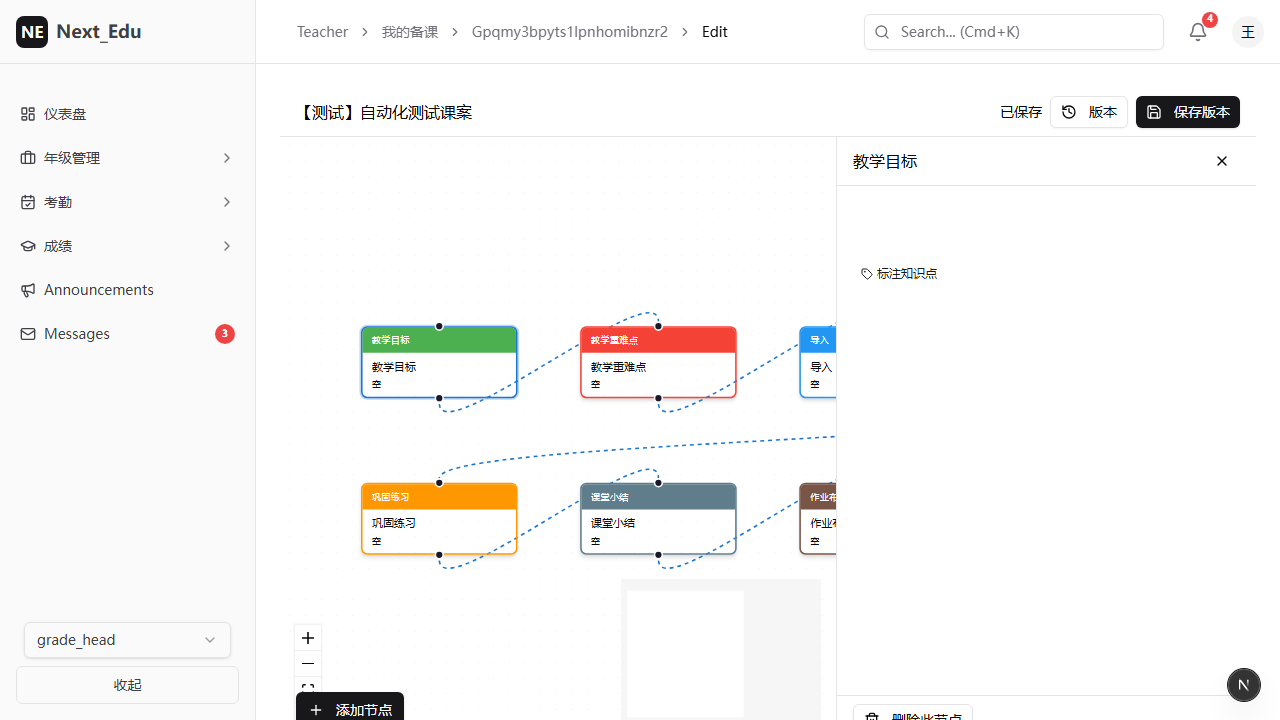Open 考勤 in the sidebar
Image resolution: width=1280 pixels, height=720 pixels.
point(127,202)
